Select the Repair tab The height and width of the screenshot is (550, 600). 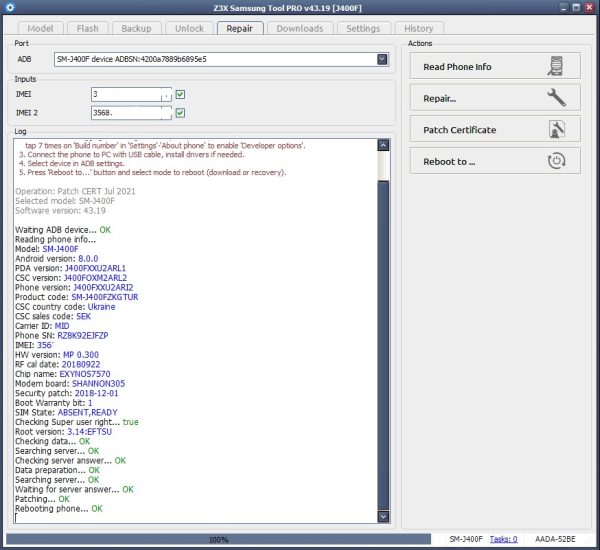tap(240, 28)
